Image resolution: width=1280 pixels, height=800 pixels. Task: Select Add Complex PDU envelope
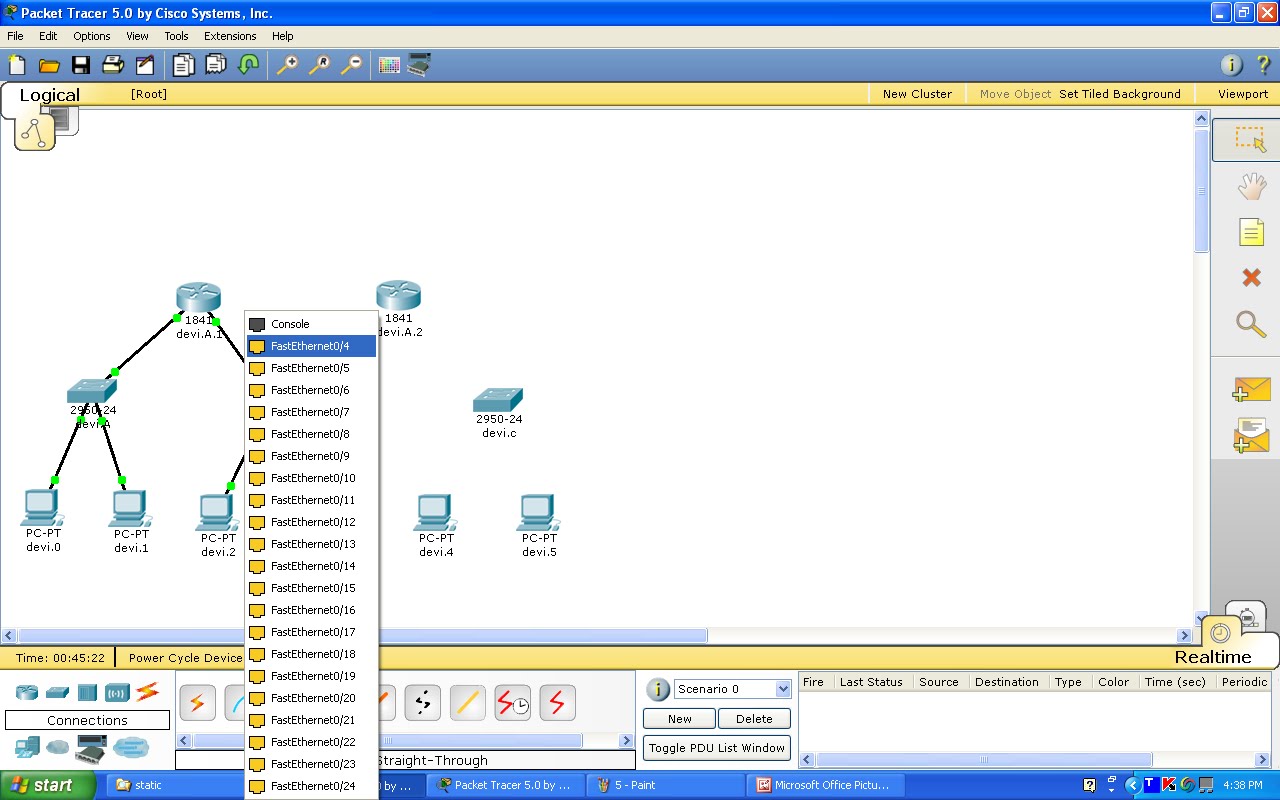coord(1251,435)
